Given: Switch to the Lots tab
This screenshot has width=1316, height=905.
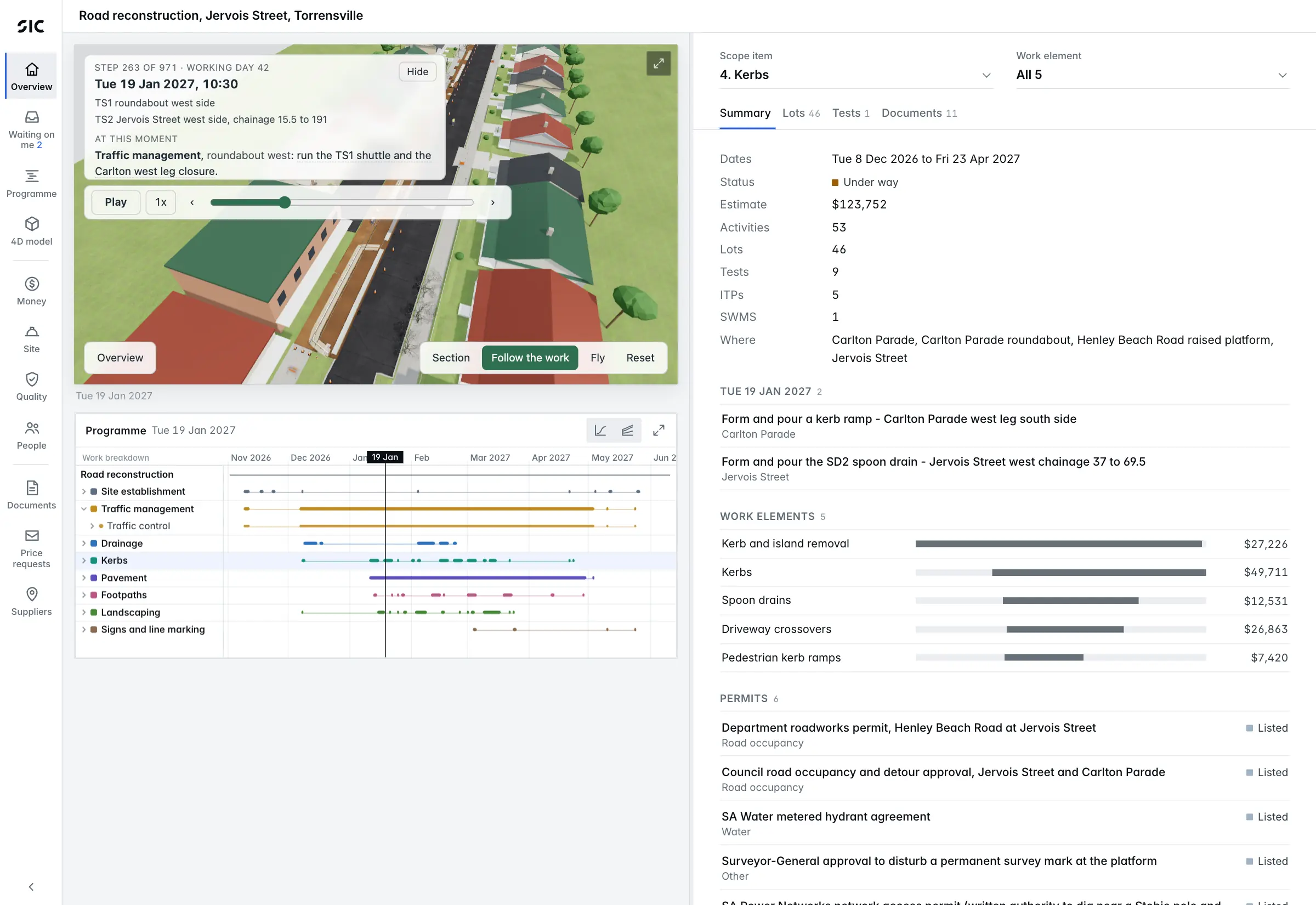Looking at the screenshot, I should pyautogui.click(x=801, y=114).
